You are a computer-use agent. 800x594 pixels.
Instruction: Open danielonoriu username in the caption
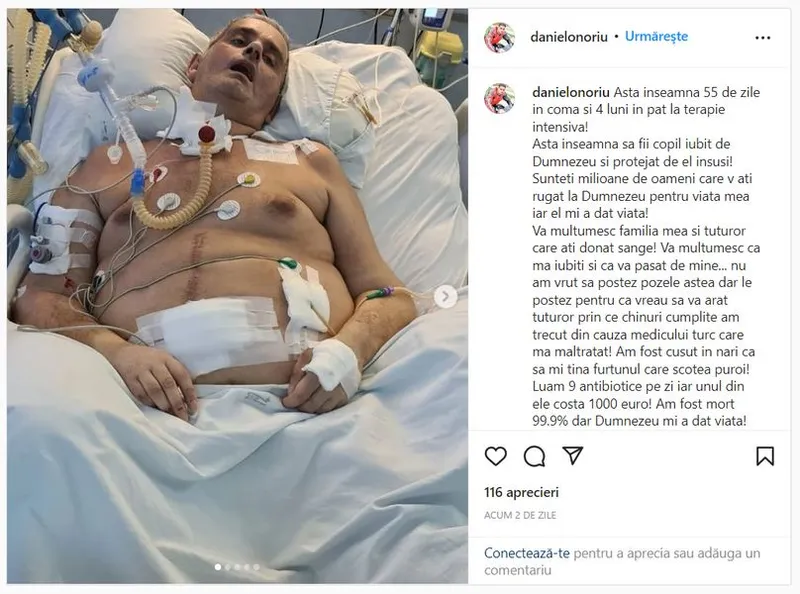tap(571, 92)
